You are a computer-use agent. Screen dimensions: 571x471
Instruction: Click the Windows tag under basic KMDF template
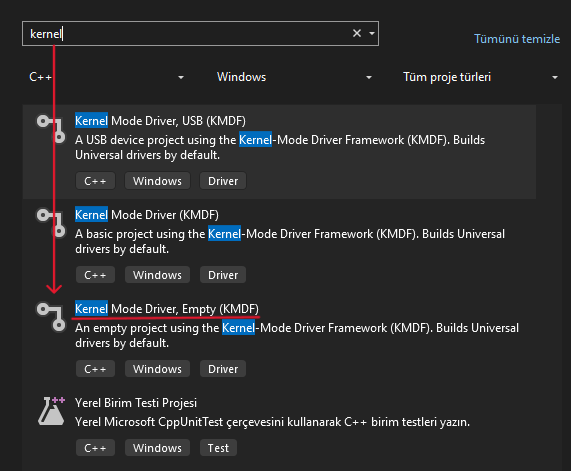[157, 275]
